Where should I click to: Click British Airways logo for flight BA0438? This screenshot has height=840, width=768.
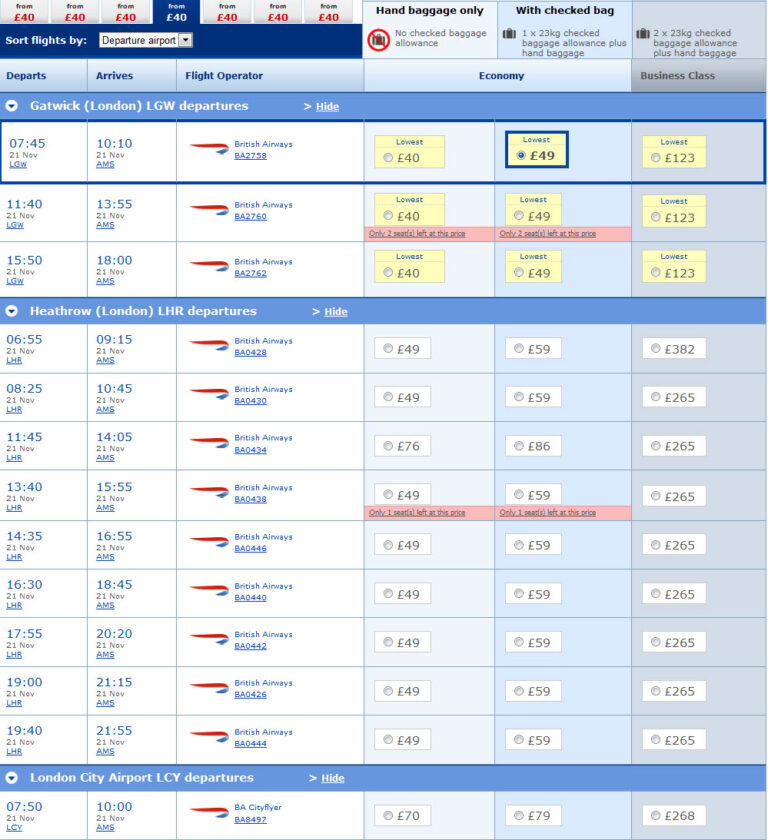tap(209, 491)
